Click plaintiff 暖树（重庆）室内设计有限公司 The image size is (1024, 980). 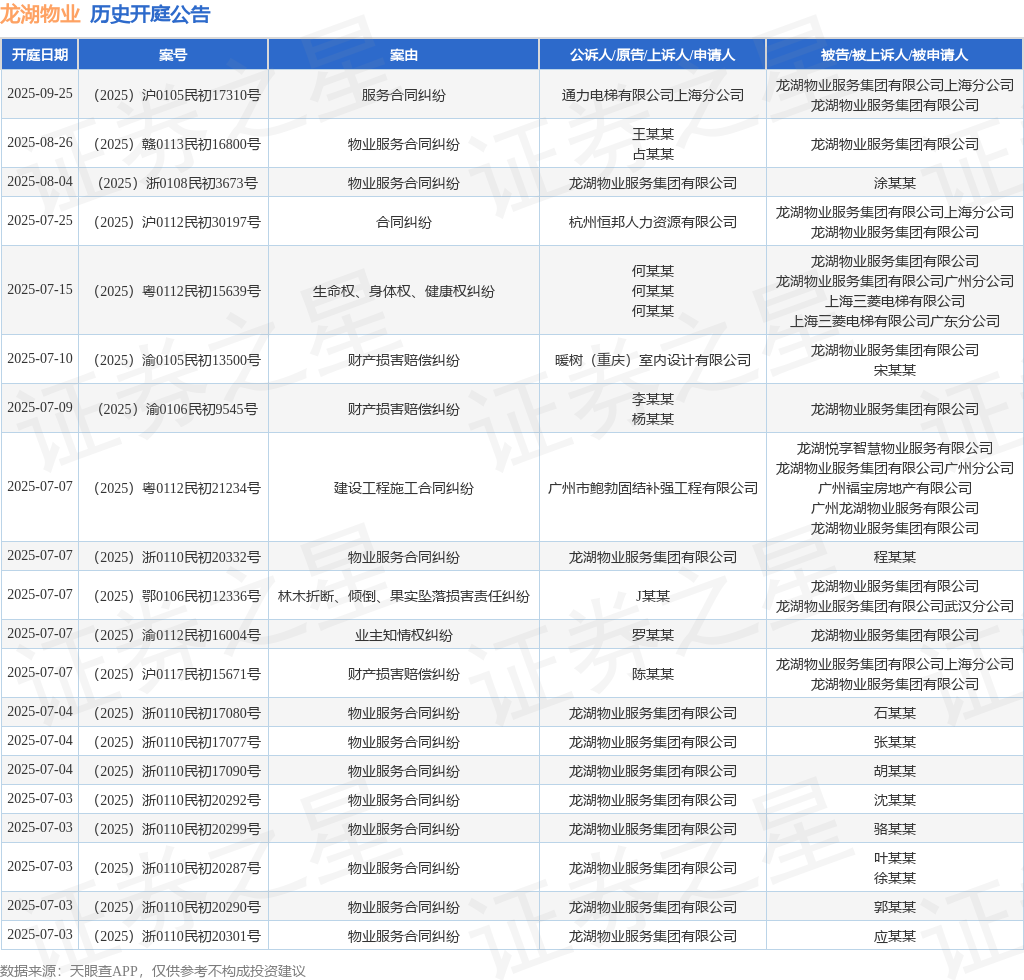tap(652, 360)
